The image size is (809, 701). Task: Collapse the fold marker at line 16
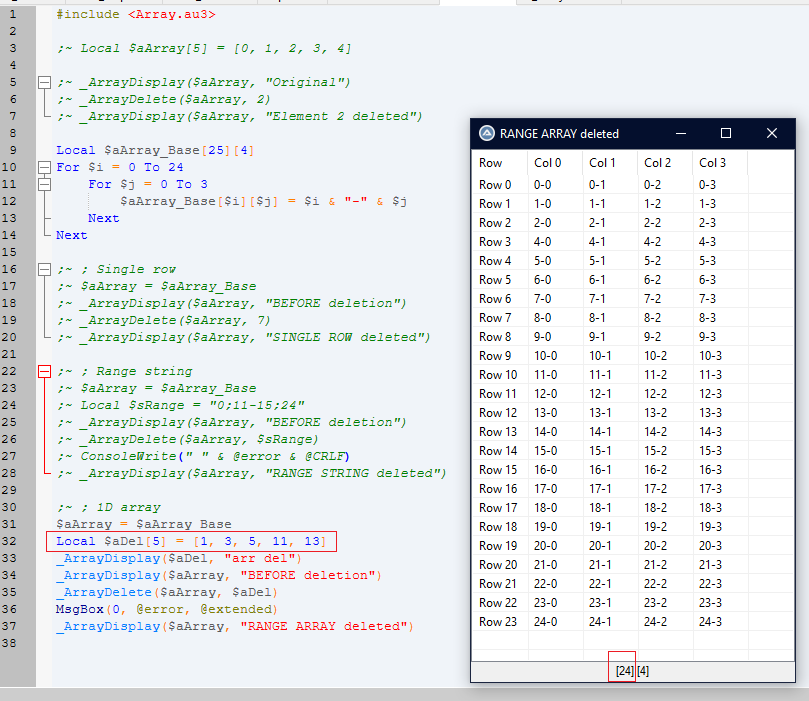point(45,269)
